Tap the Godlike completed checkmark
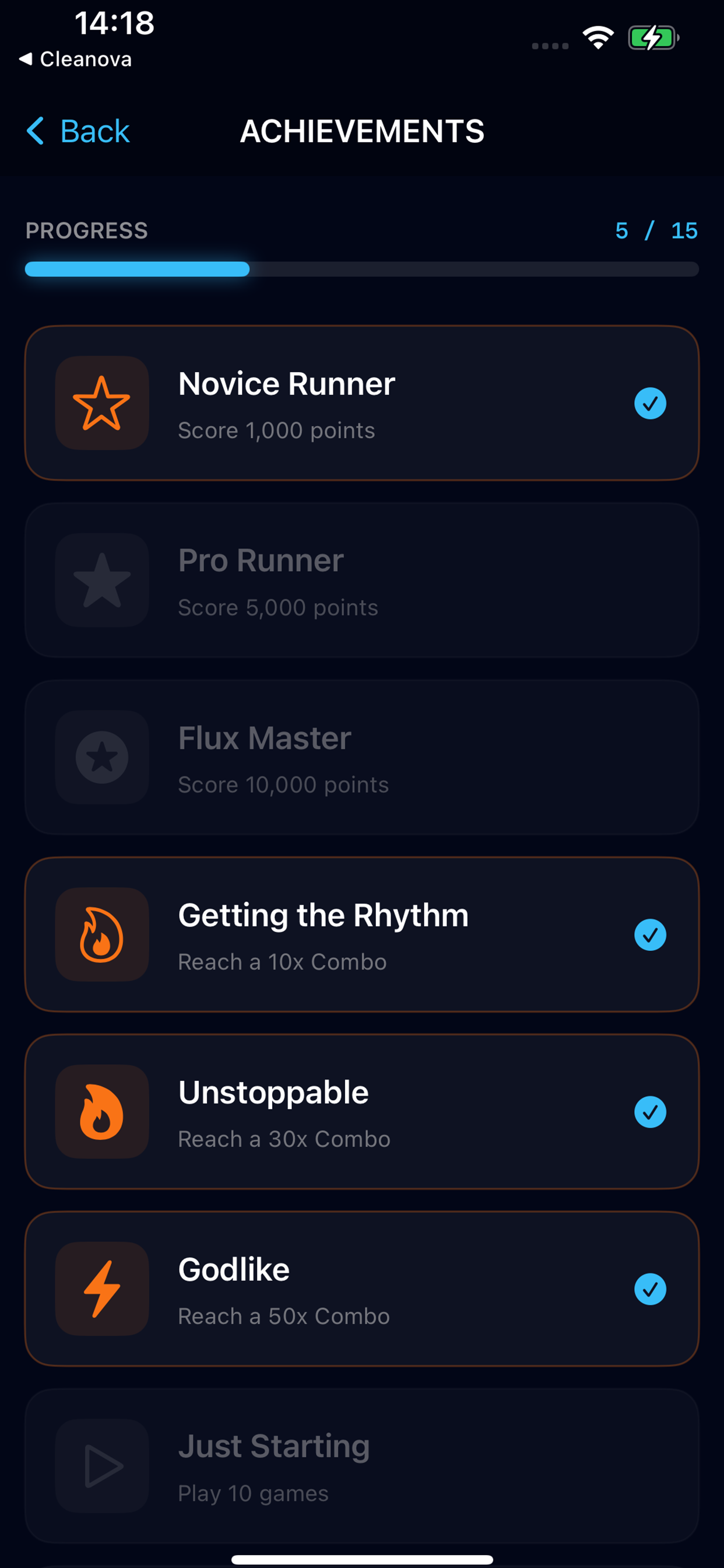724x1568 pixels. (x=650, y=1289)
